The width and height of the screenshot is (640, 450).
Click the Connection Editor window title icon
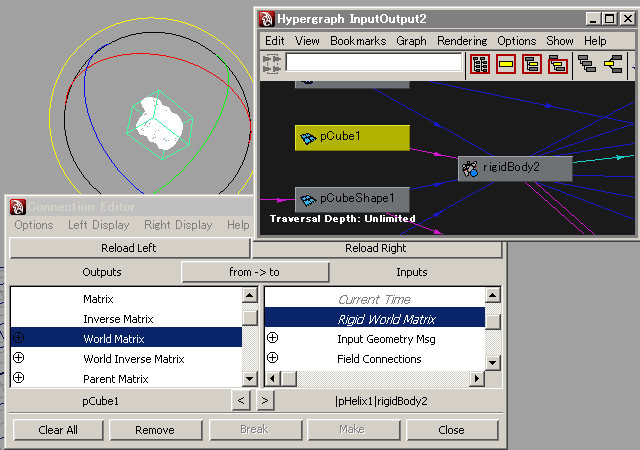pos(18,207)
